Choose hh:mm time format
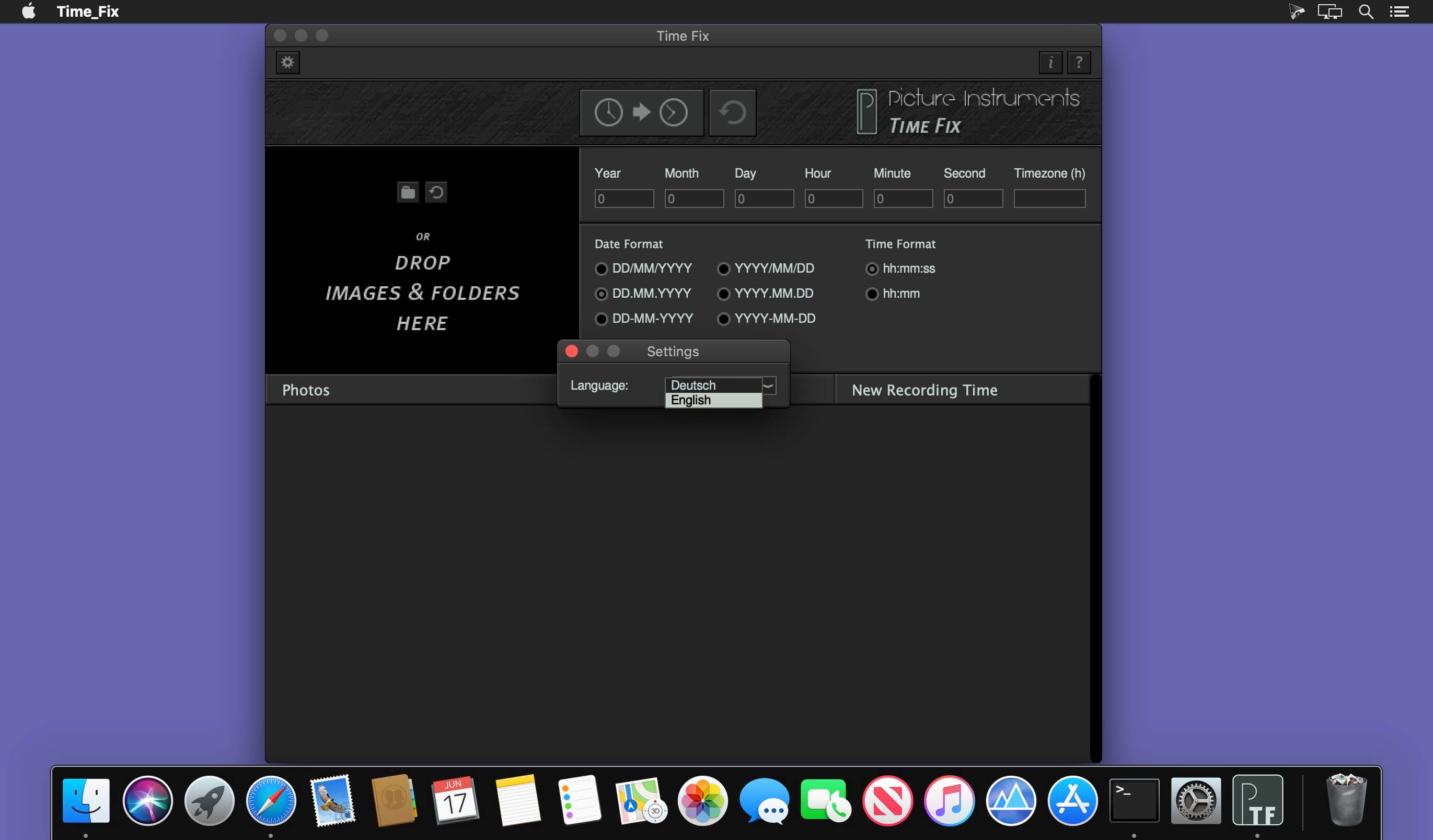Screen dimensions: 1433x840 [872, 294]
